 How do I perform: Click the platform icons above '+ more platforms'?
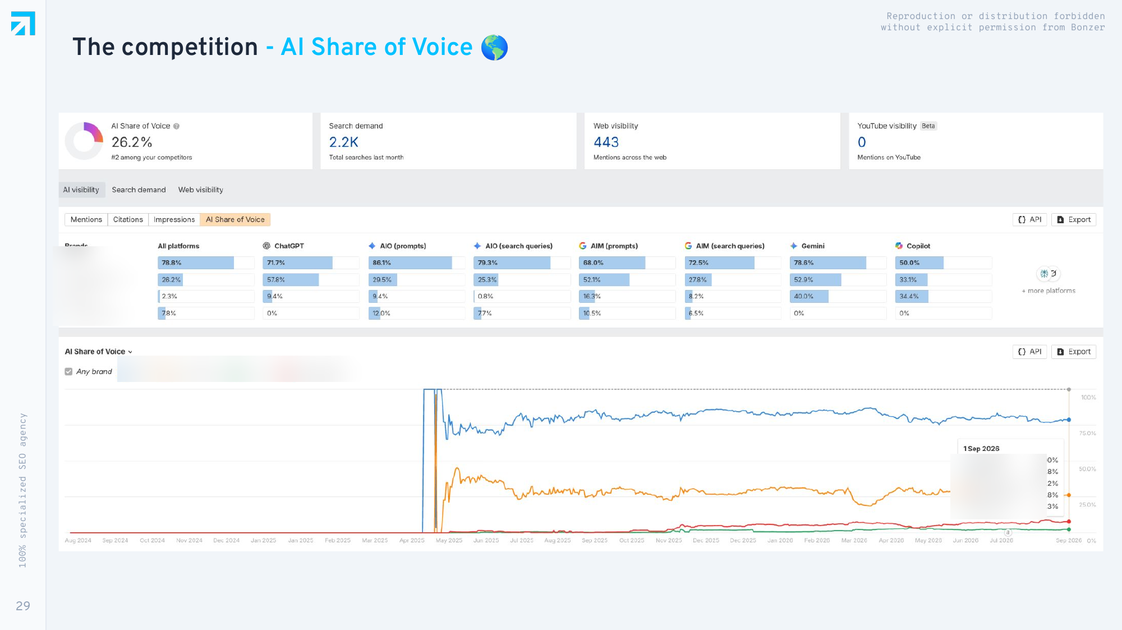point(1048,273)
